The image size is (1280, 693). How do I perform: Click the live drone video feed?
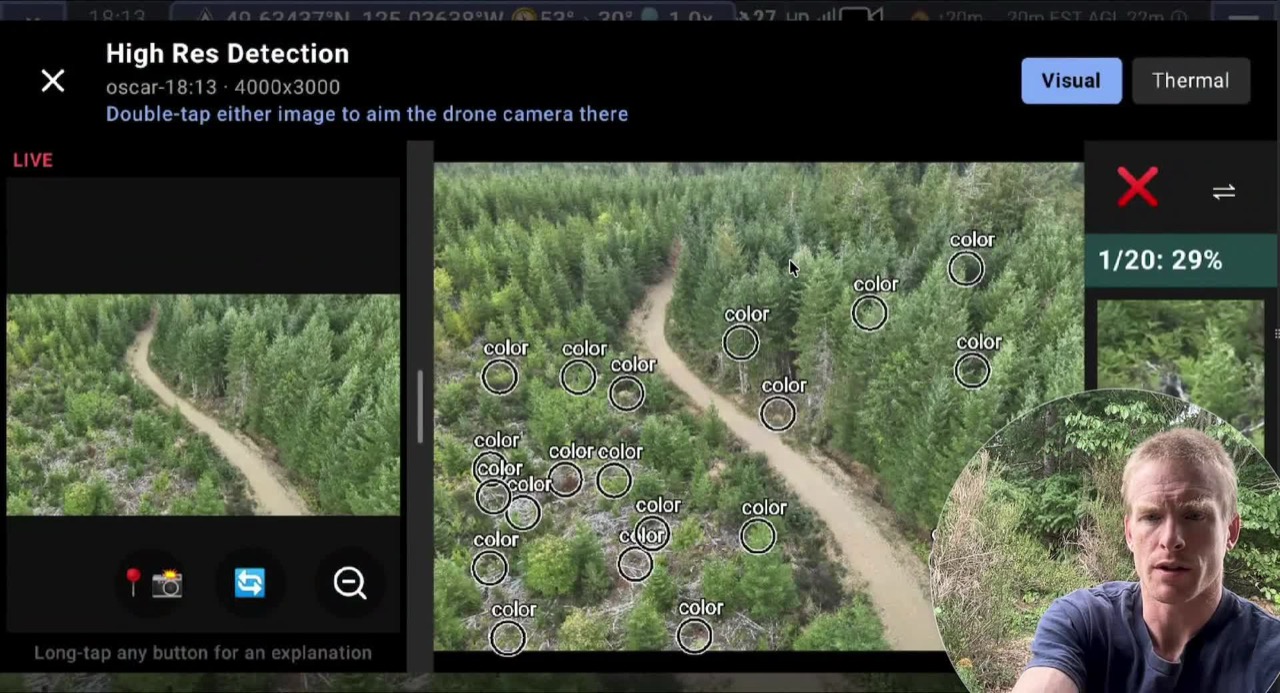(203, 405)
